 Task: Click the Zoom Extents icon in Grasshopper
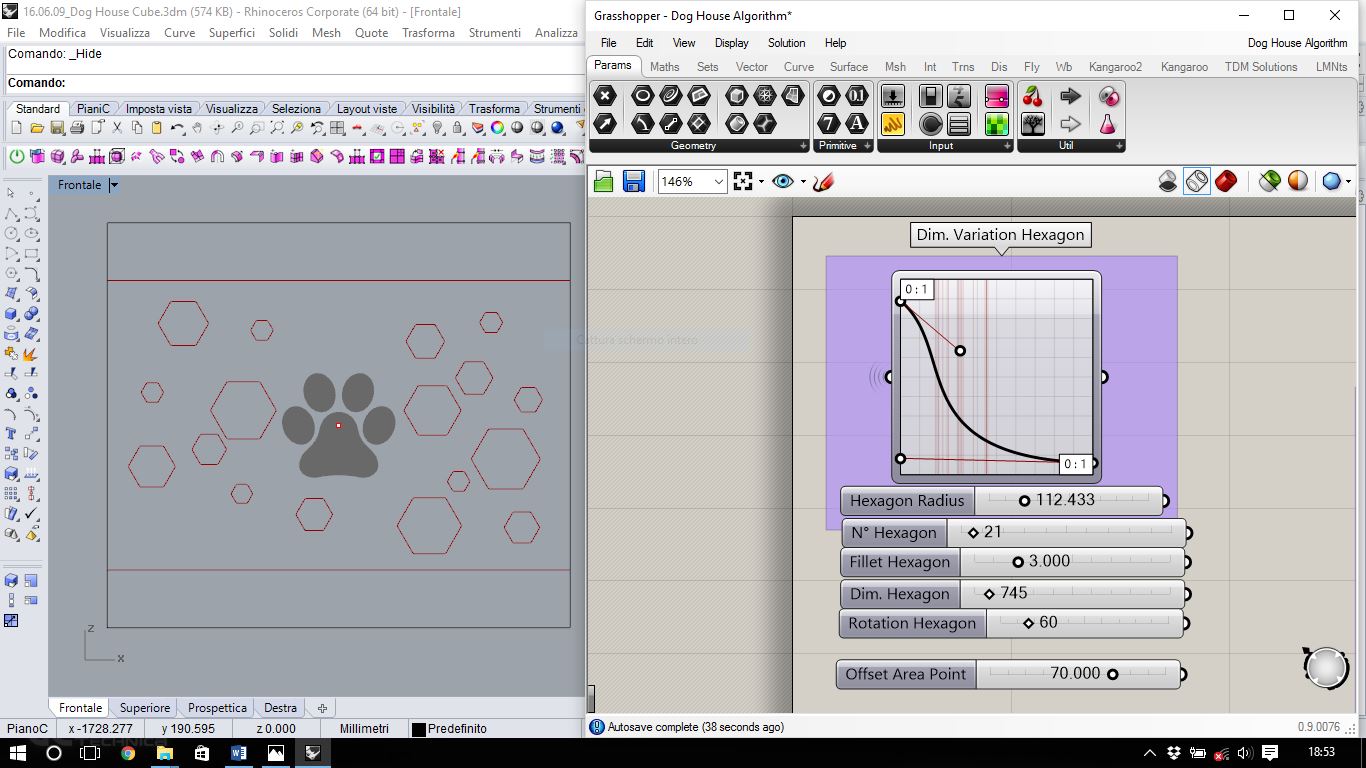pos(742,181)
